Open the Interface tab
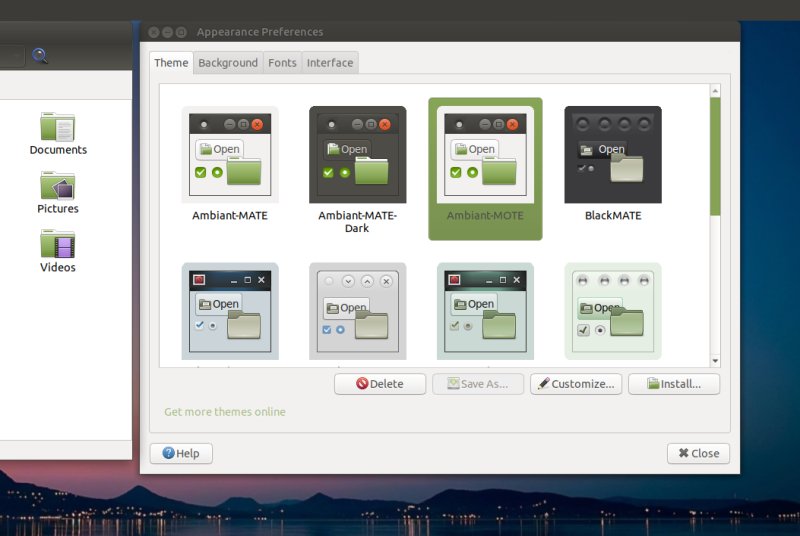Image resolution: width=800 pixels, height=536 pixels. click(330, 63)
